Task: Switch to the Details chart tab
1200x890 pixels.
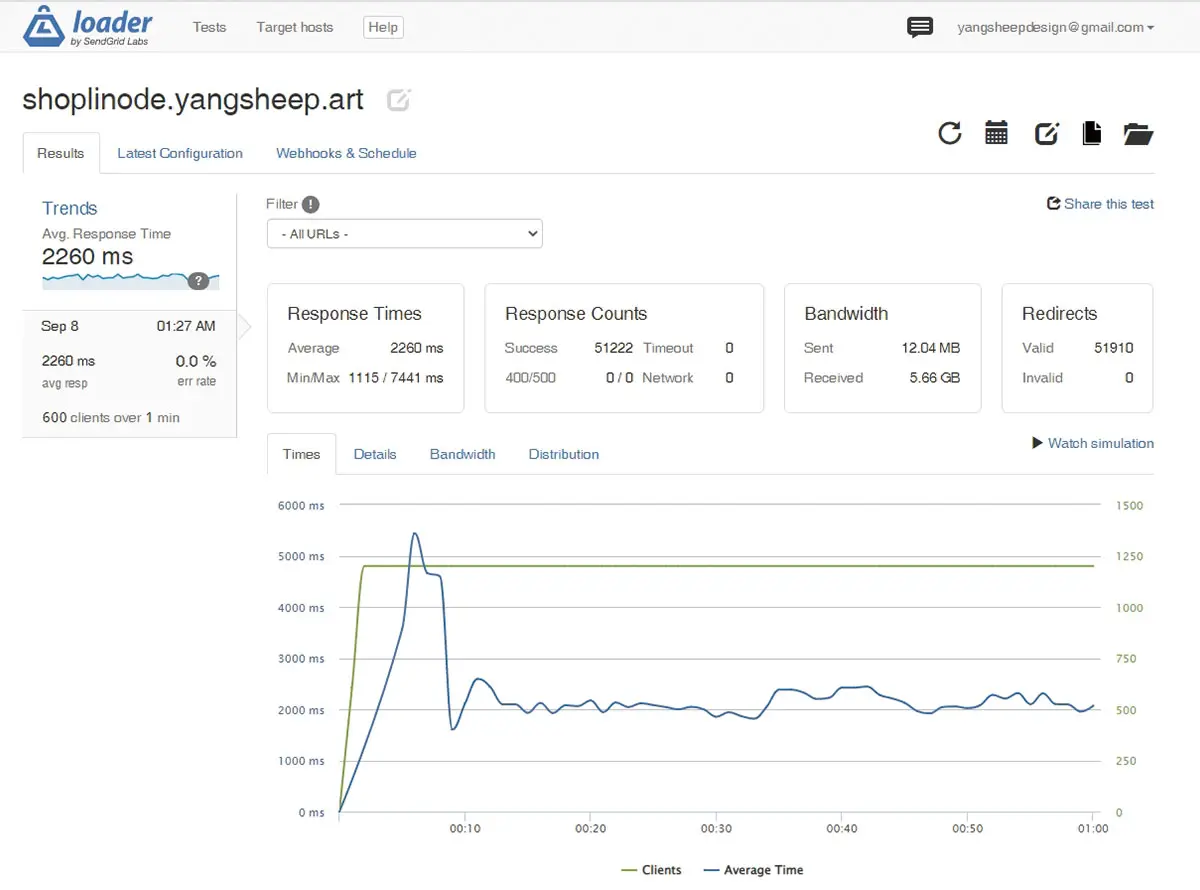Action: tap(375, 454)
